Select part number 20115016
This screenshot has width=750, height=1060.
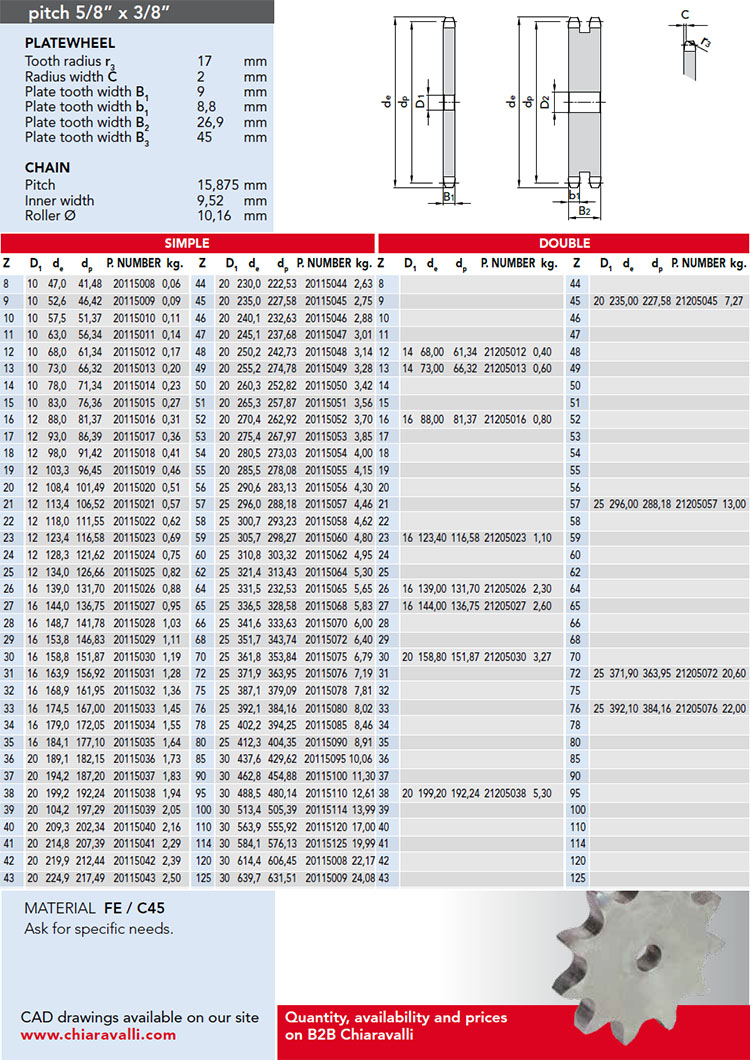[x=135, y=422]
